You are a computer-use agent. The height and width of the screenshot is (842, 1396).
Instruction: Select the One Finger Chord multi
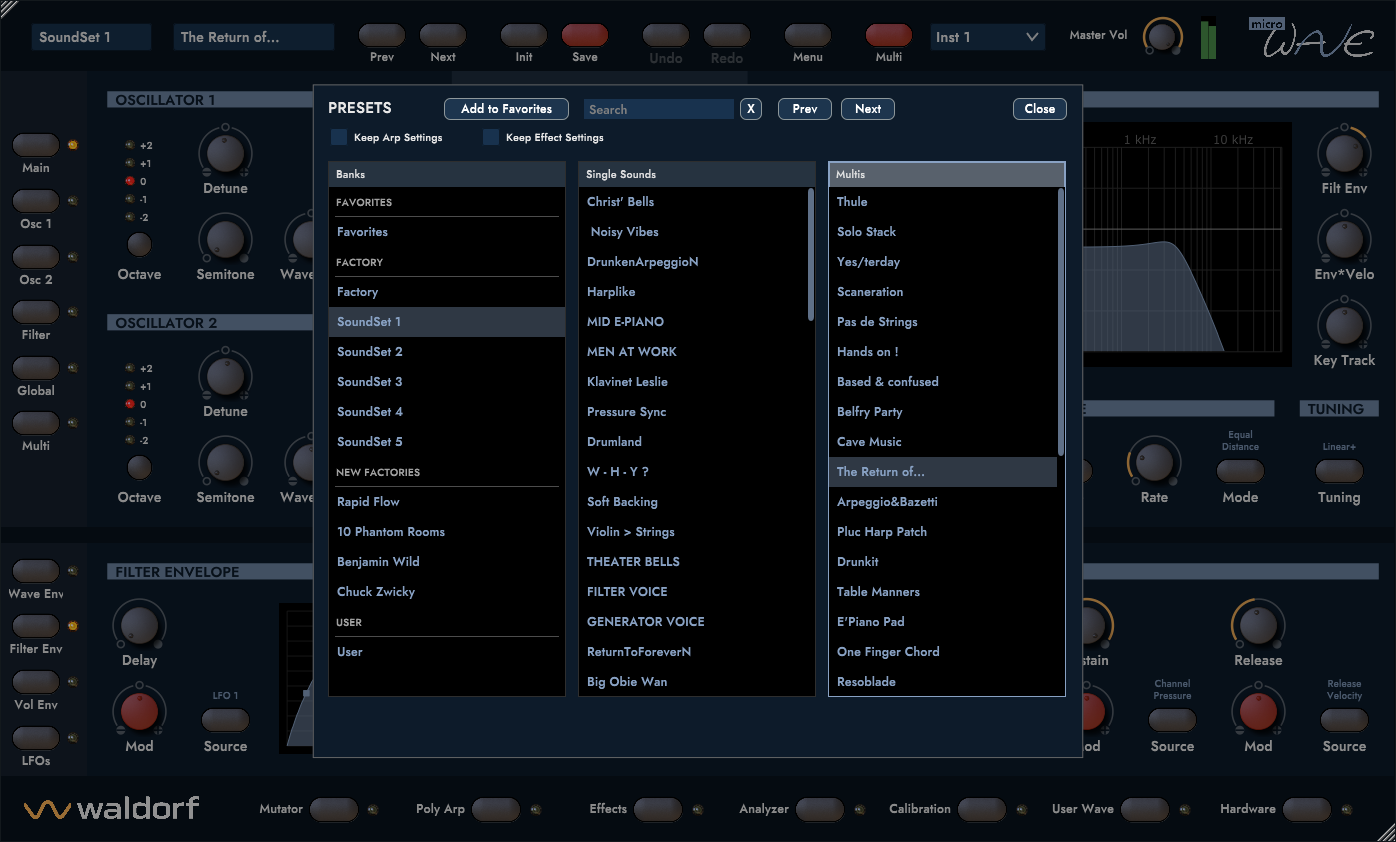point(943,652)
